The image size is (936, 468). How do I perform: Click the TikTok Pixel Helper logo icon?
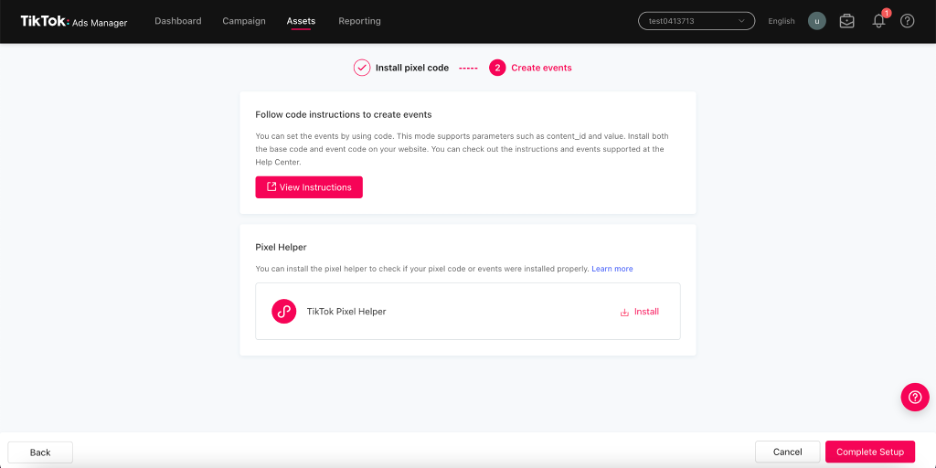tap(284, 311)
